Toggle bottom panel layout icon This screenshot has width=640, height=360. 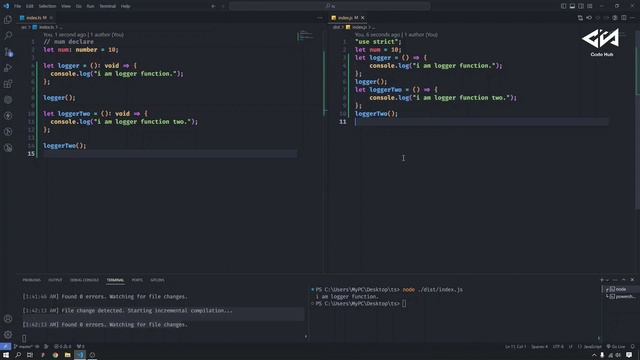pos(572,6)
